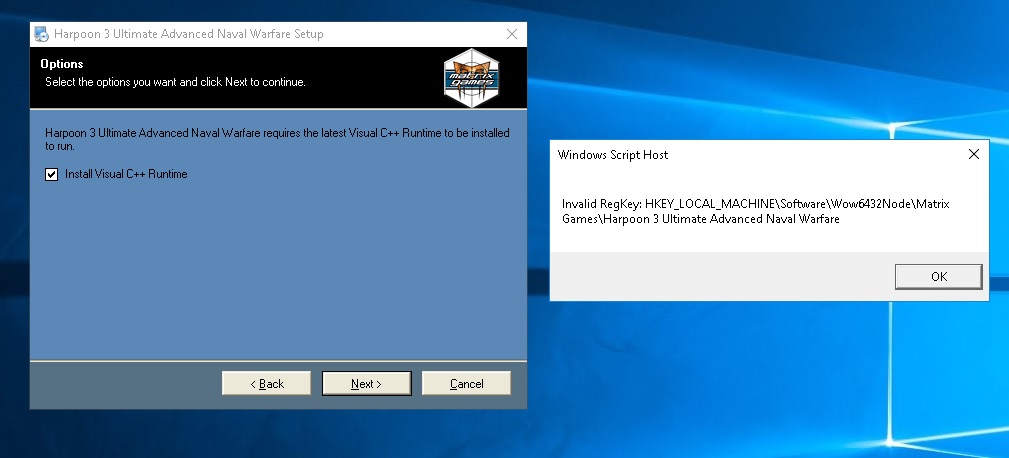Image resolution: width=1009 pixels, height=458 pixels.
Task: Close the Harpoon 3 Setup window
Action: click(x=512, y=34)
